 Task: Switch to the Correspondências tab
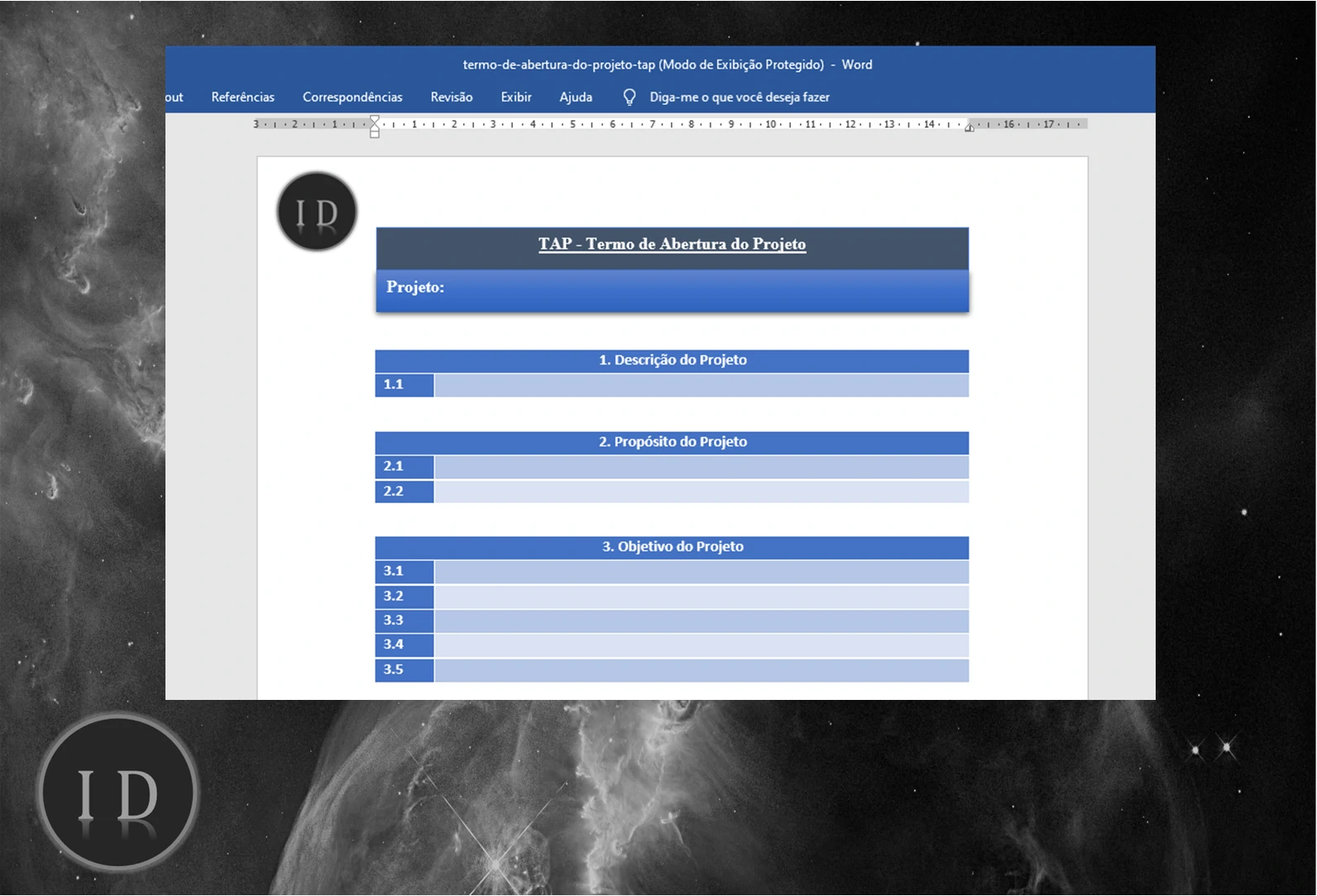[352, 98]
